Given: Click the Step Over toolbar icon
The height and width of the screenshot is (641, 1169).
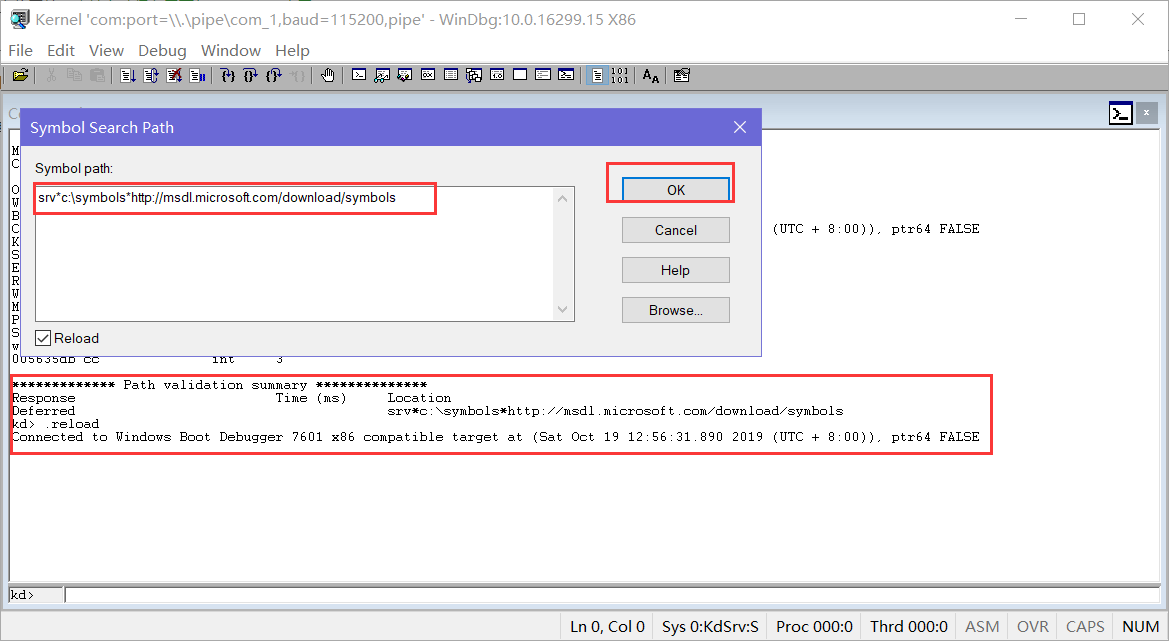Looking at the screenshot, I should tap(250, 75).
